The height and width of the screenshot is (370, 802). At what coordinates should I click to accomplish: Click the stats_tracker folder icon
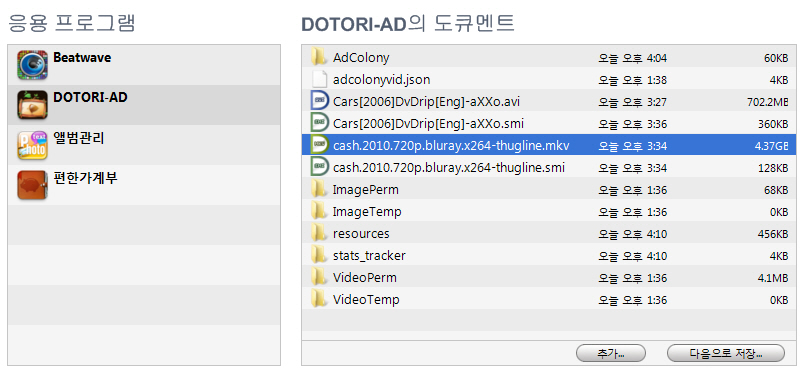click(319, 255)
